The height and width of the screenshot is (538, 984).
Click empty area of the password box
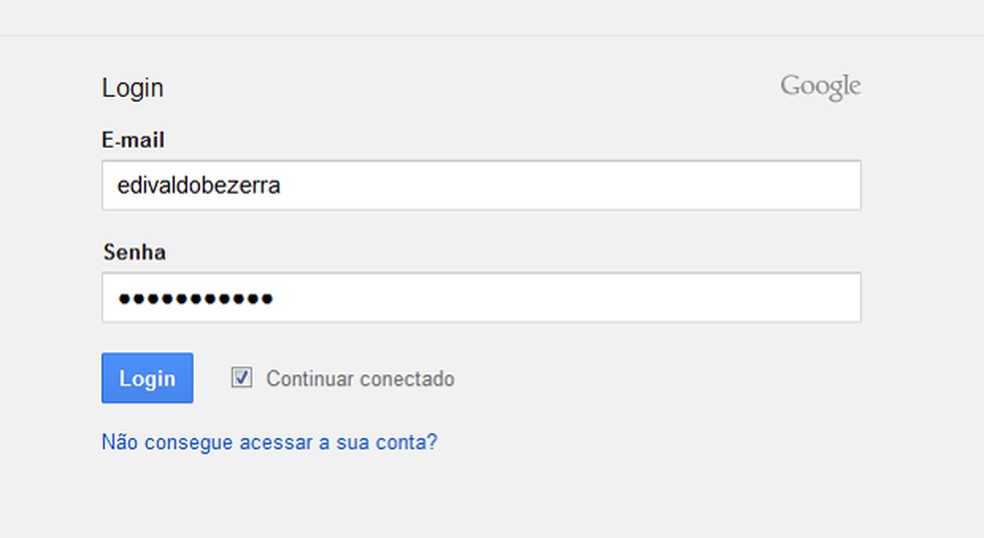click(x=600, y=298)
